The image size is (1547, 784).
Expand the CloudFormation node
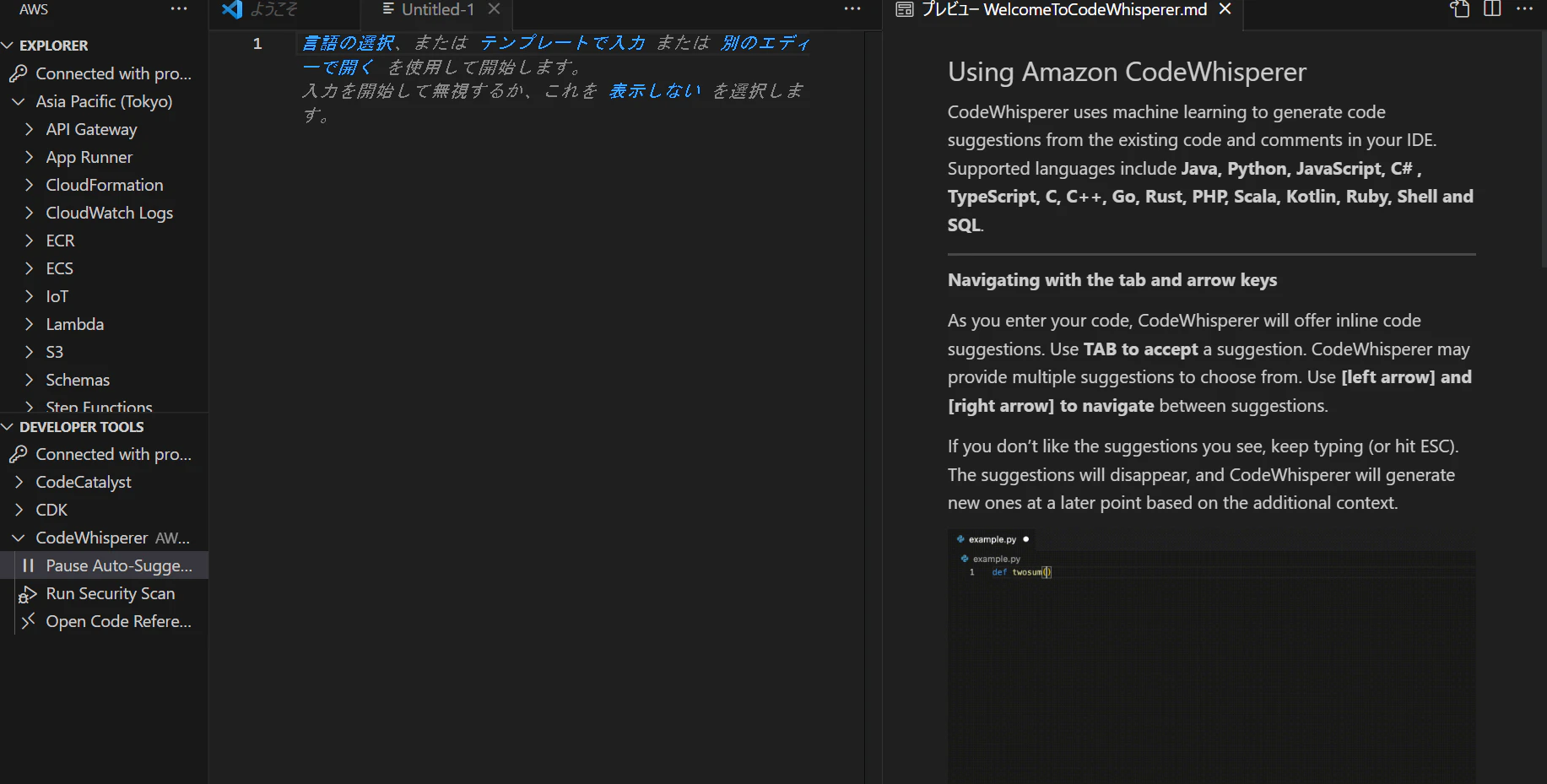click(29, 186)
